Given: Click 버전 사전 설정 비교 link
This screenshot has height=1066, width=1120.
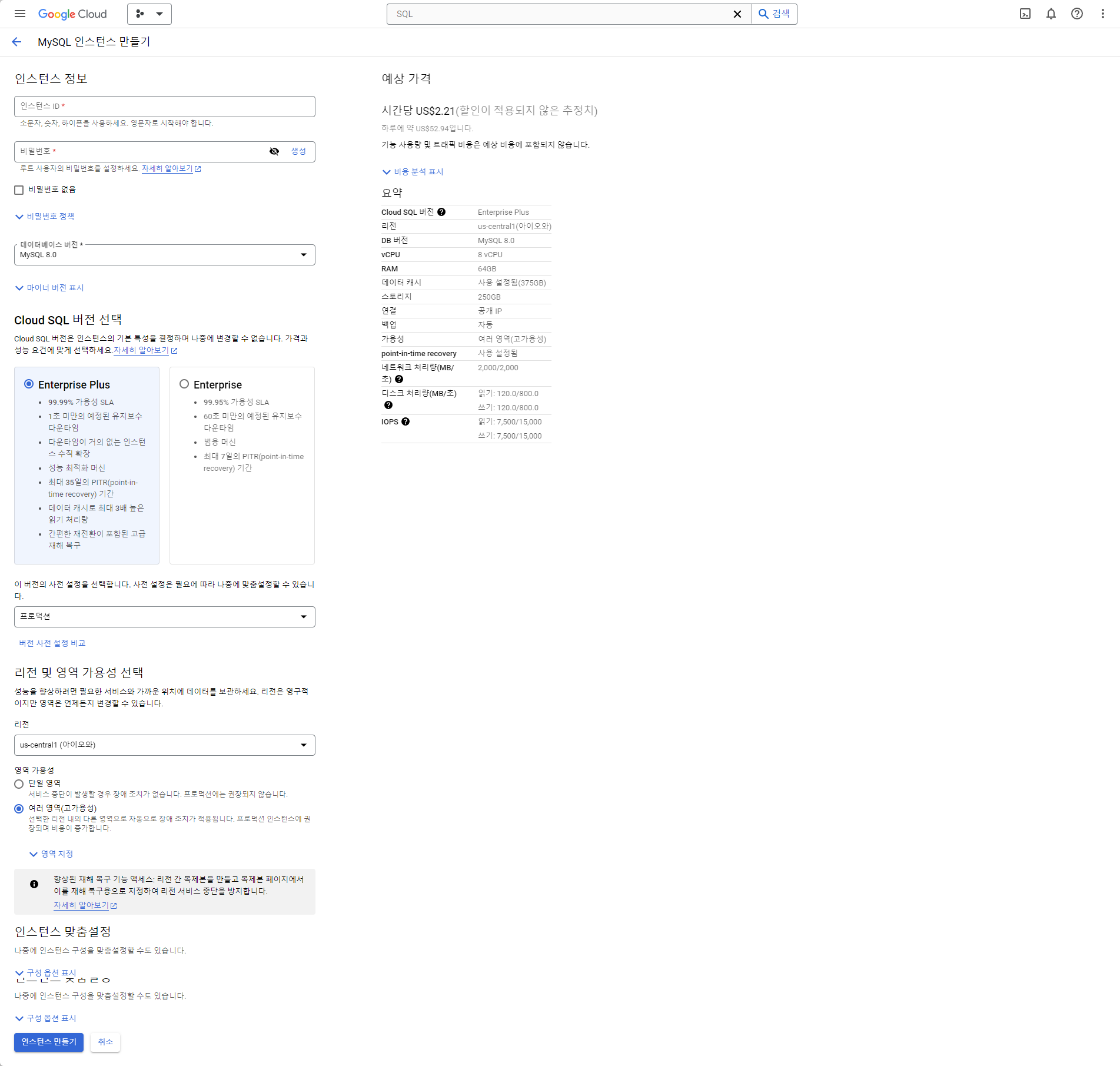Looking at the screenshot, I should point(52,643).
